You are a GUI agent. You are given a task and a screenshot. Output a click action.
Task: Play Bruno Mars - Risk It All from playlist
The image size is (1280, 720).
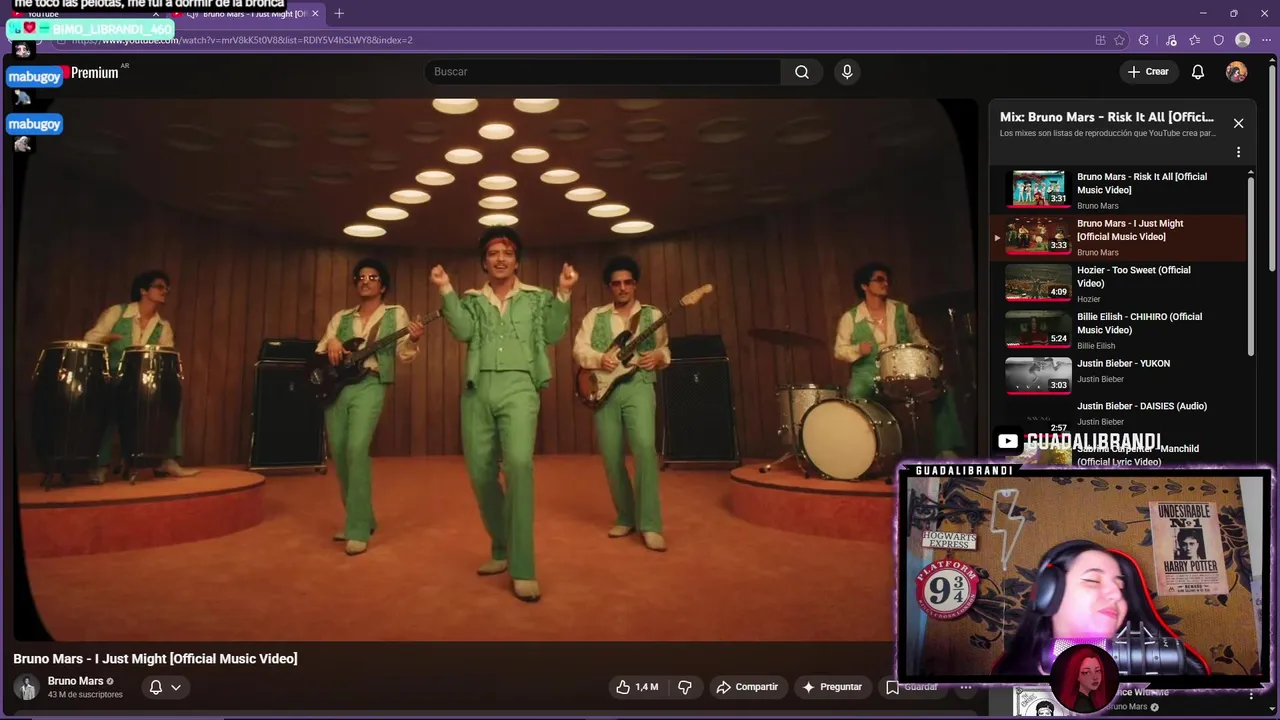point(1120,190)
